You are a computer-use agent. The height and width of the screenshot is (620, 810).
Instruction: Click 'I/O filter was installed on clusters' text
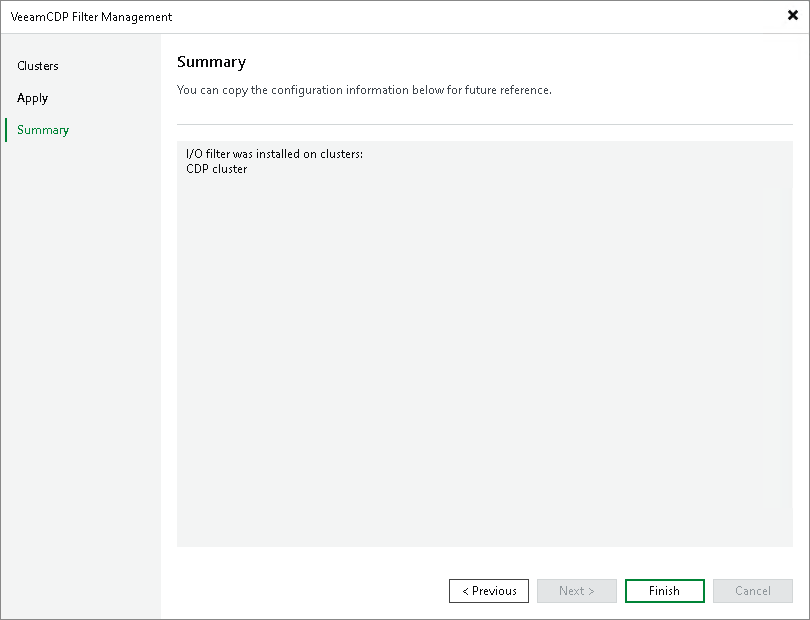coord(274,154)
